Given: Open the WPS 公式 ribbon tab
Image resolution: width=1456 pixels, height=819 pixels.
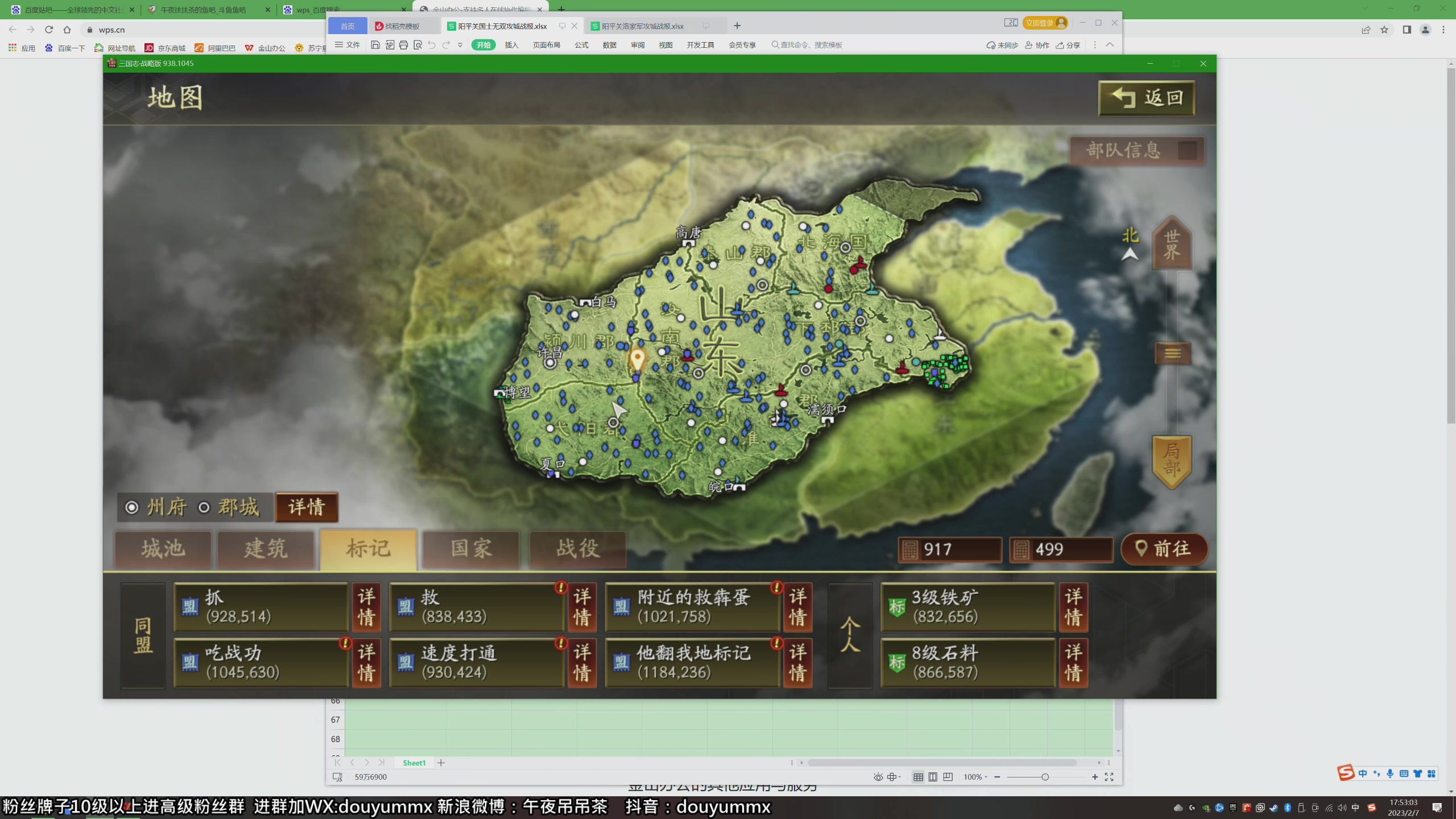Looking at the screenshot, I should 581,45.
